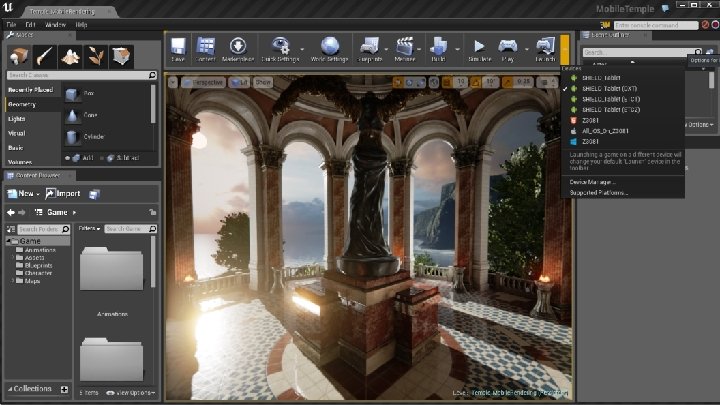This screenshot has height=405, width=720.
Task: Select Add brush type radio button
Action: pos(68,158)
